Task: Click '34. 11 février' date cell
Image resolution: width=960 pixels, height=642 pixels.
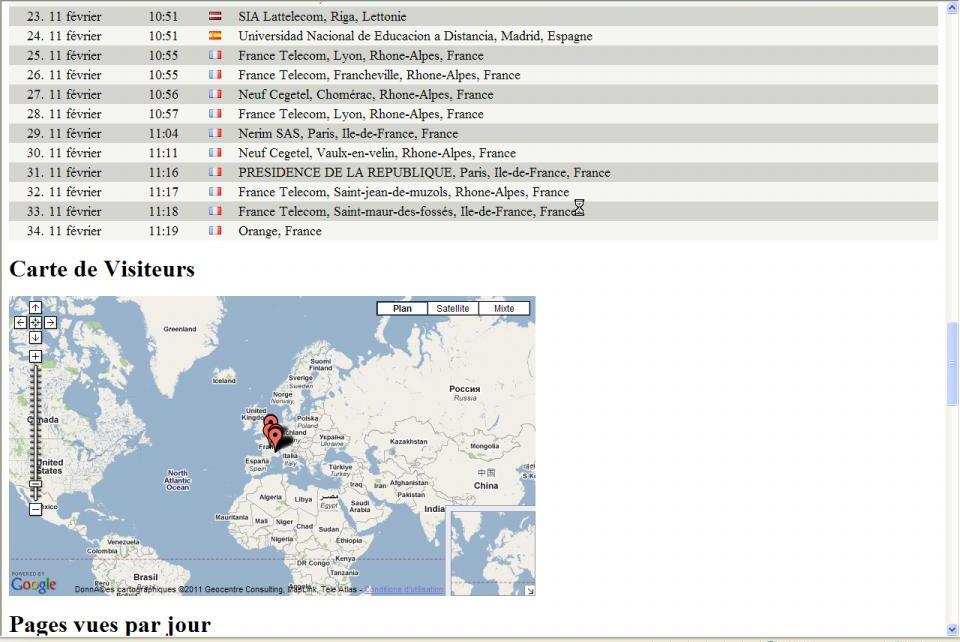Action: click(x=64, y=231)
